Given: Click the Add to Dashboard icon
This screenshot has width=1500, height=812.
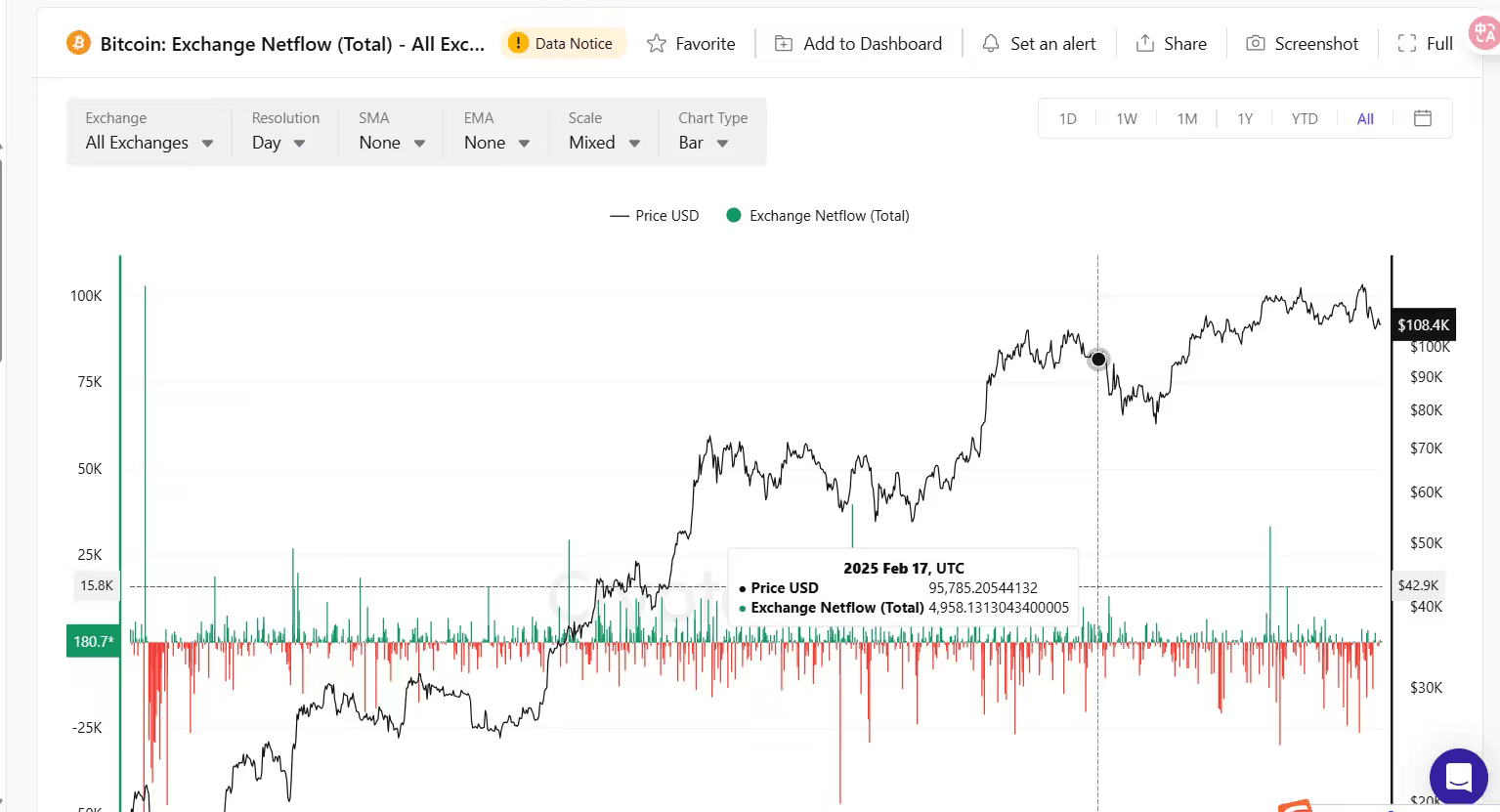Looking at the screenshot, I should [x=784, y=44].
